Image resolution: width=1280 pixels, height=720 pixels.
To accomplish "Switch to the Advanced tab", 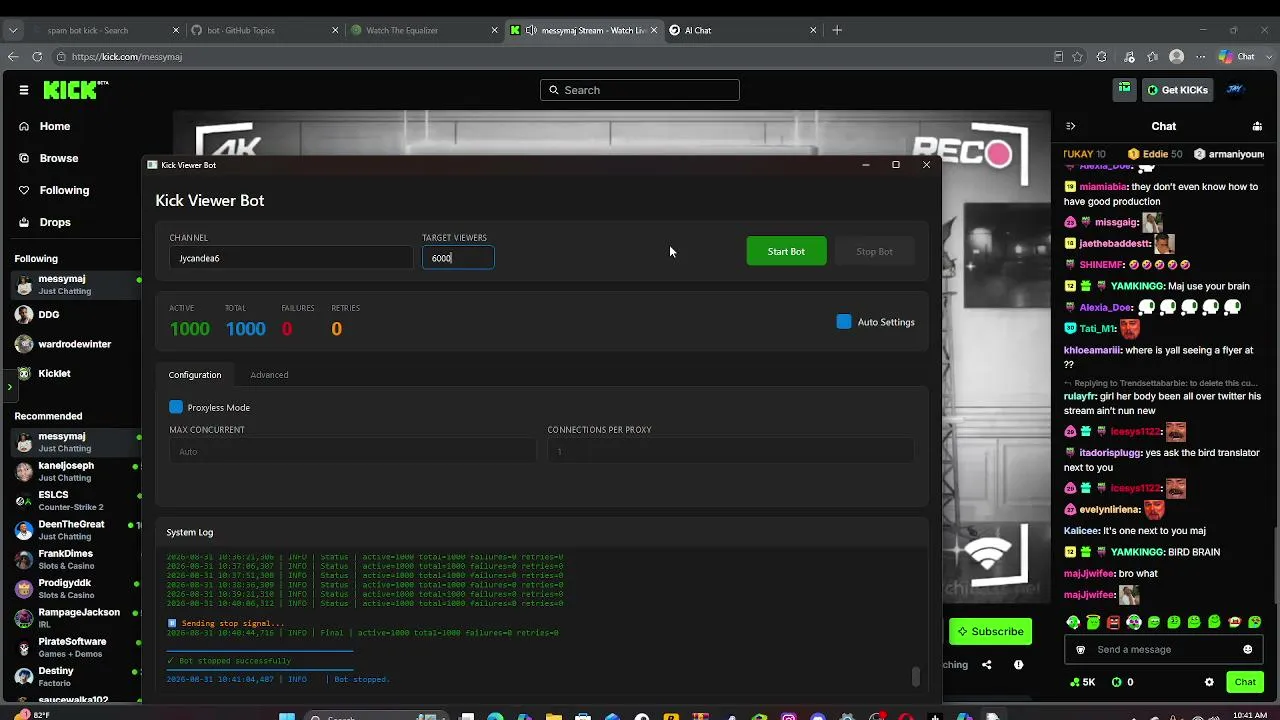I will 269,375.
